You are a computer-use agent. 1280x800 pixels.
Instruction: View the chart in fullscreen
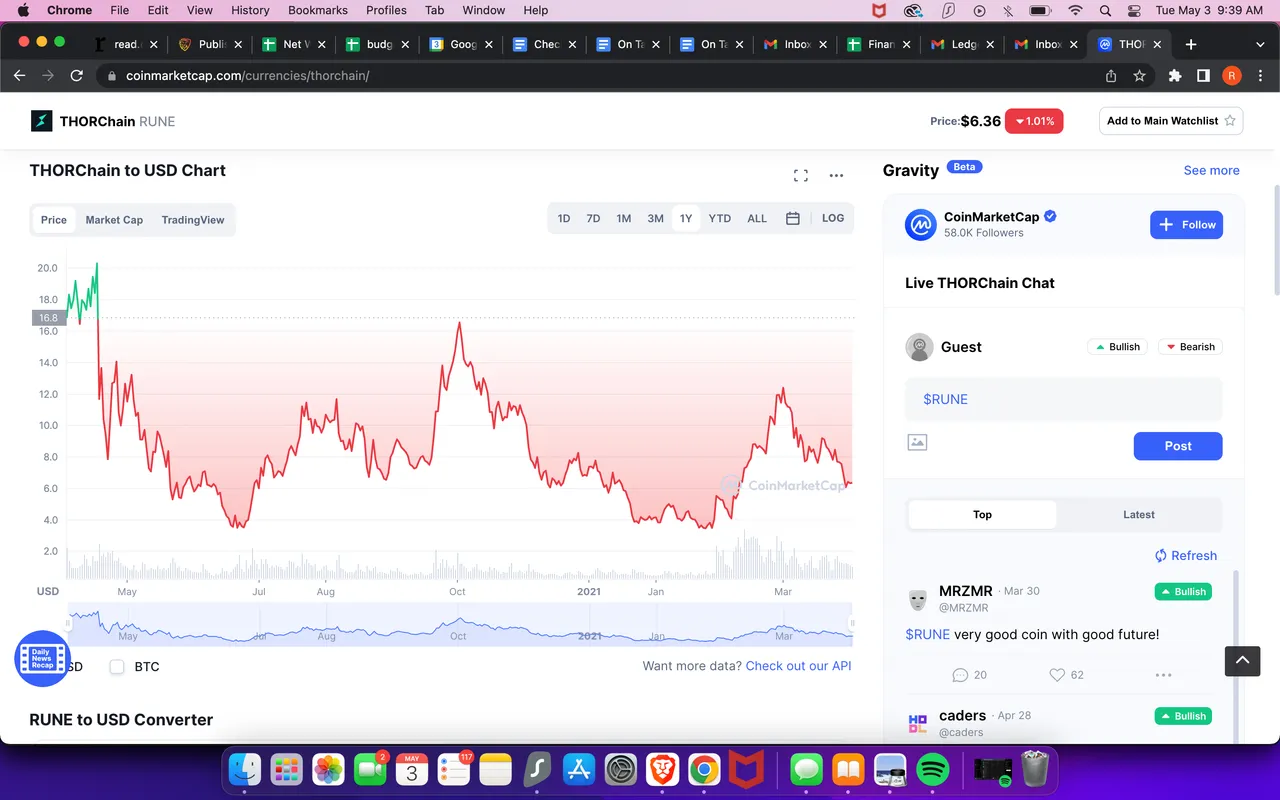[x=801, y=176]
